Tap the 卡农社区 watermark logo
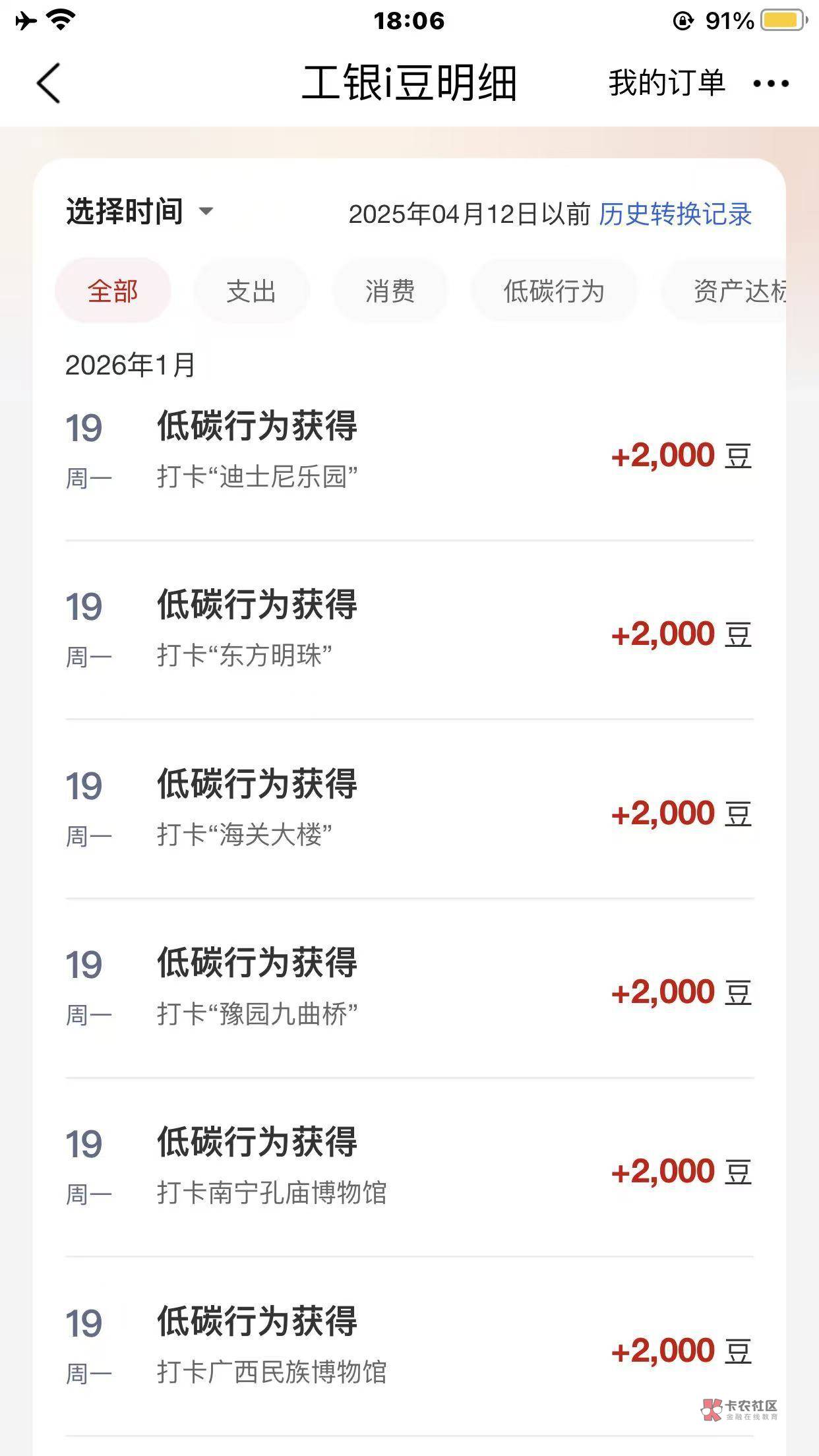 [x=739, y=1409]
